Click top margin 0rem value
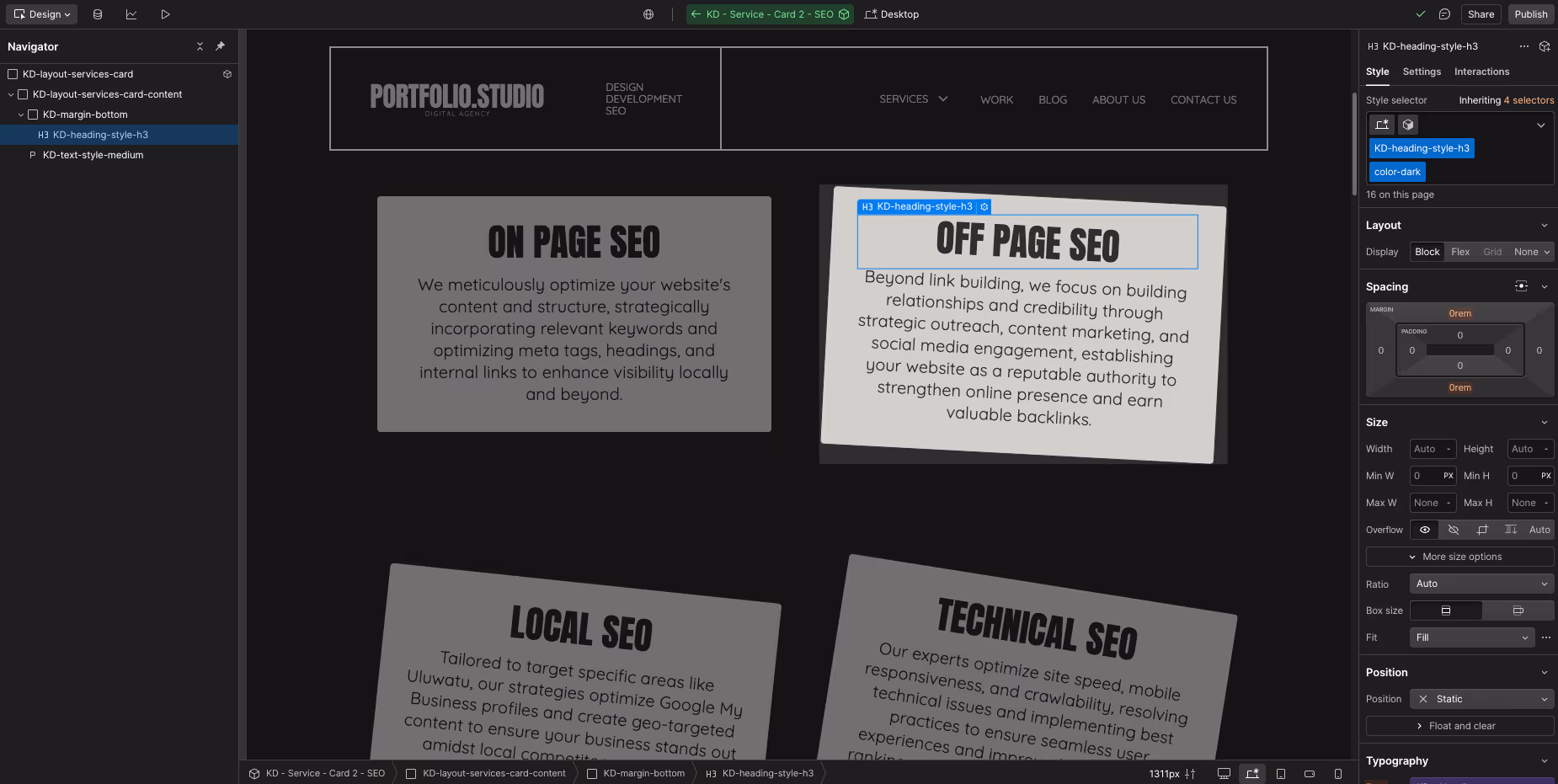1558x784 pixels. click(x=1459, y=313)
